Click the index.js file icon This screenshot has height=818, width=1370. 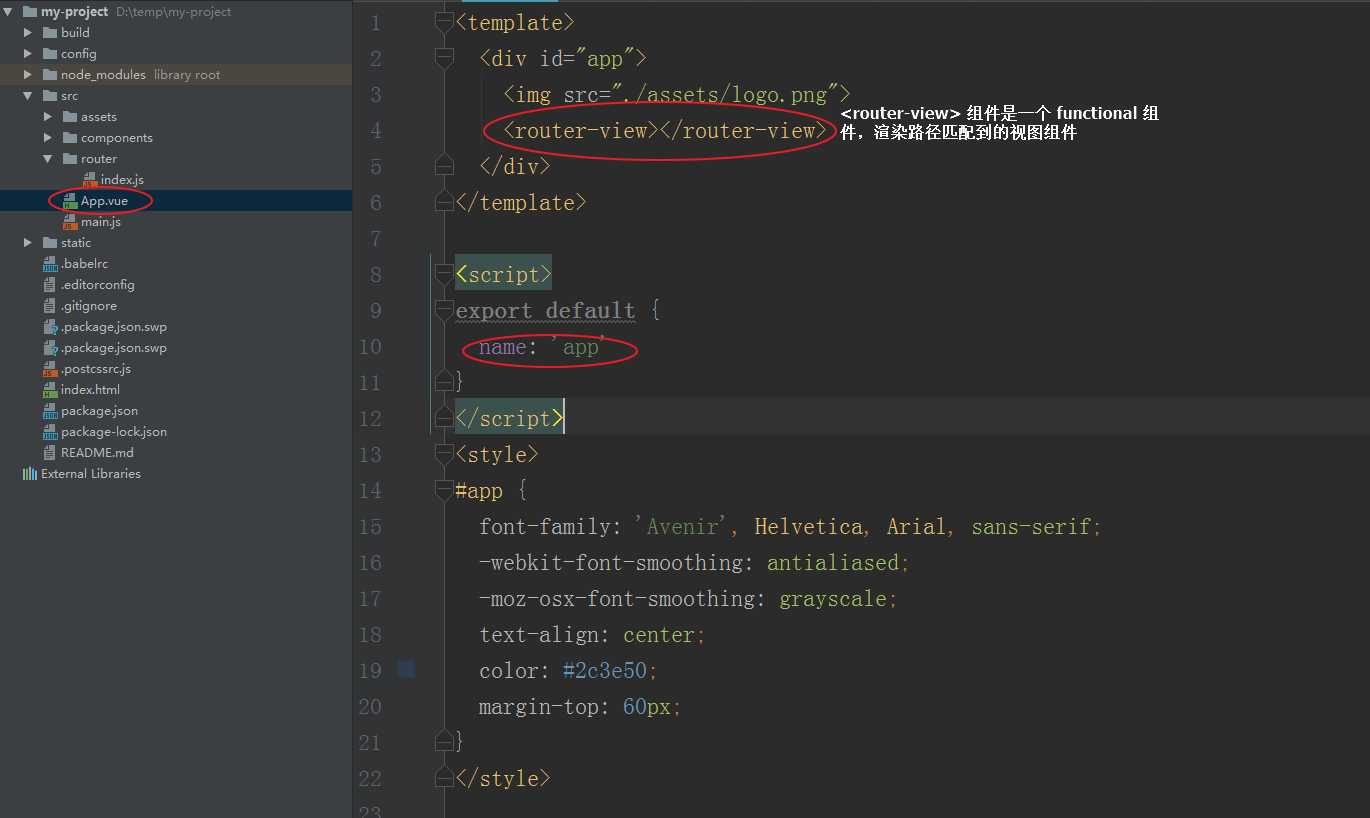point(90,180)
